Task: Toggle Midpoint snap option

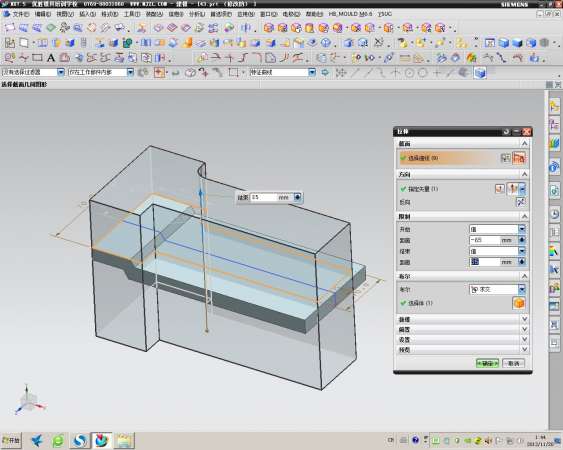Action: click(x=368, y=73)
